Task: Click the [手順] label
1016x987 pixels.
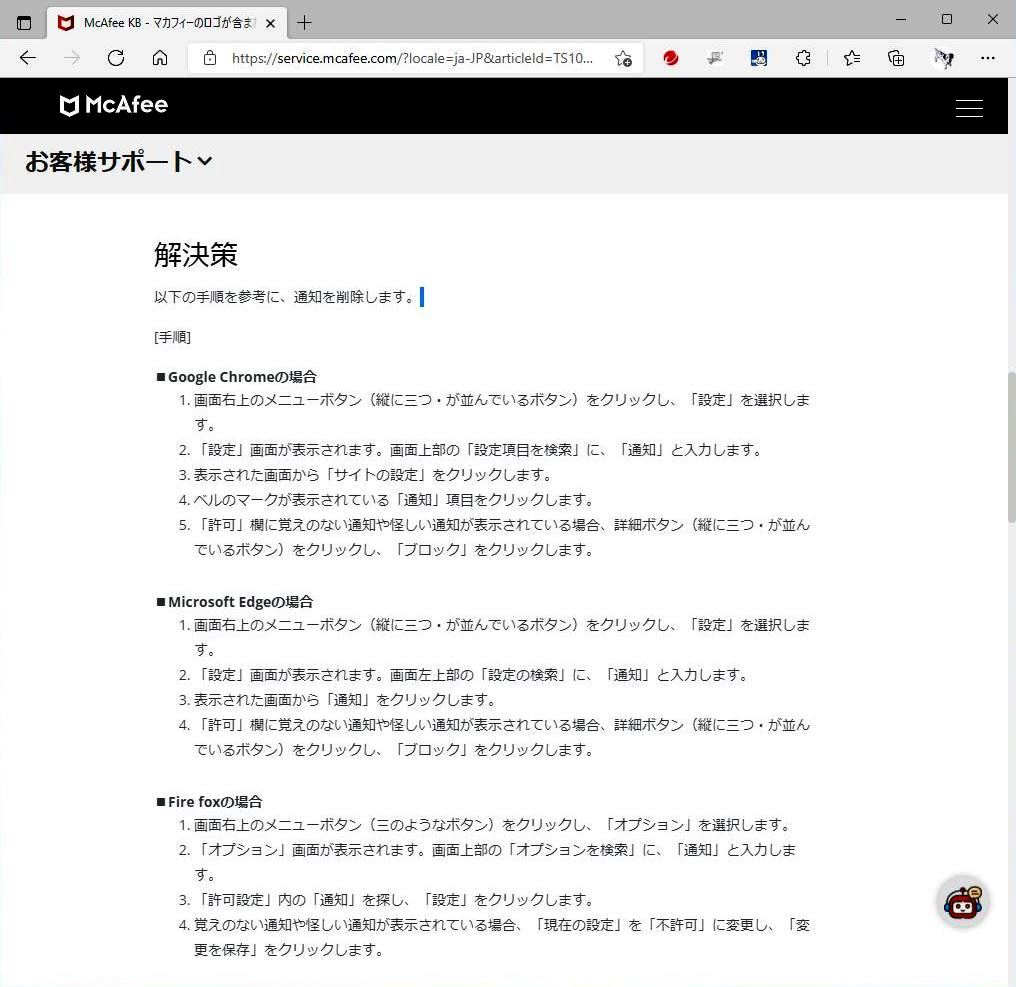Action: click(x=172, y=337)
